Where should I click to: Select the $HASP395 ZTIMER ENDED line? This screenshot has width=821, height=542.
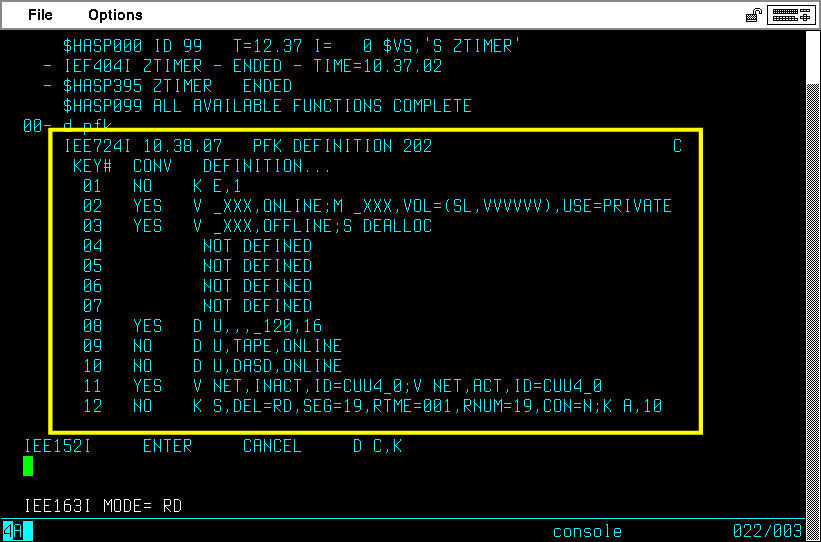point(168,86)
